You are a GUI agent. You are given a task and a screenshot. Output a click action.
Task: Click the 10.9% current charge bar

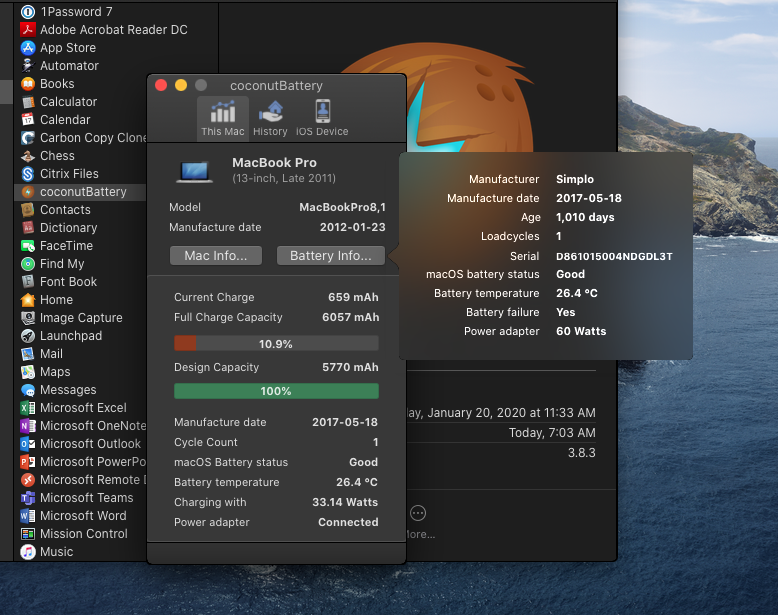coord(276,343)
